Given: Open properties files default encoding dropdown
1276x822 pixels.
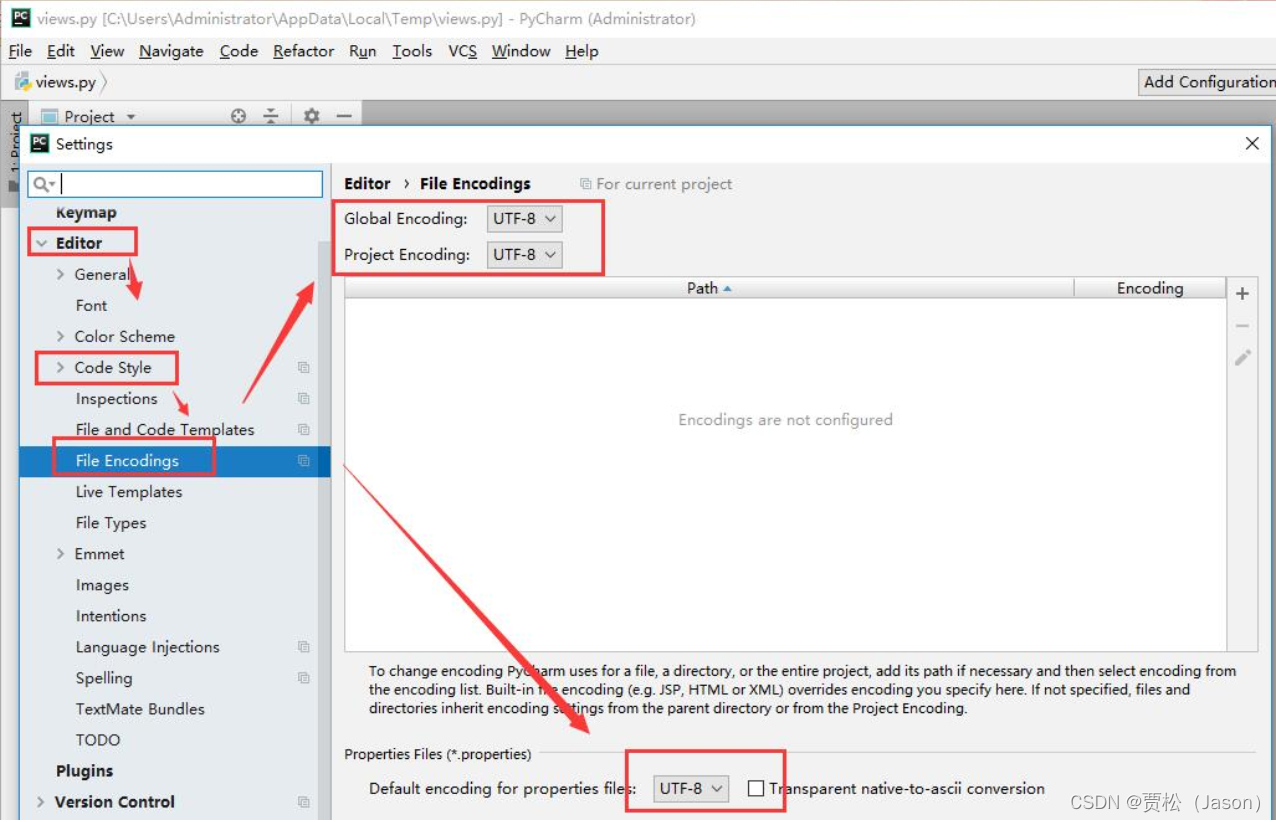Looking at the screenshot, I should [x=691, y=788].
